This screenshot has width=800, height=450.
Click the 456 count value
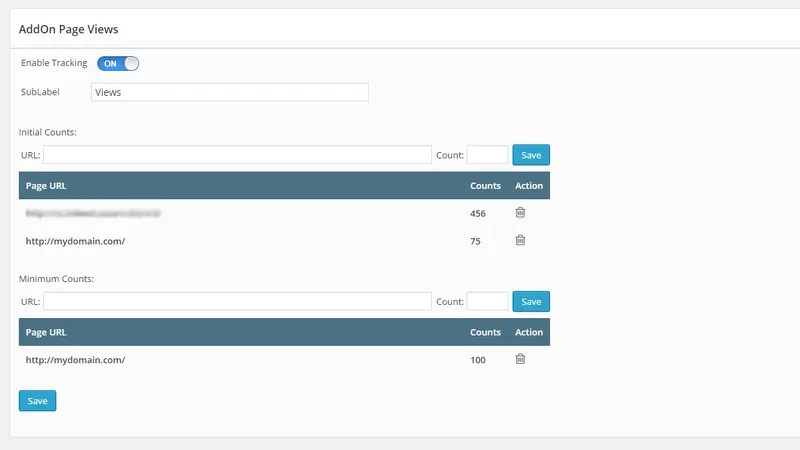click(478, 213)
